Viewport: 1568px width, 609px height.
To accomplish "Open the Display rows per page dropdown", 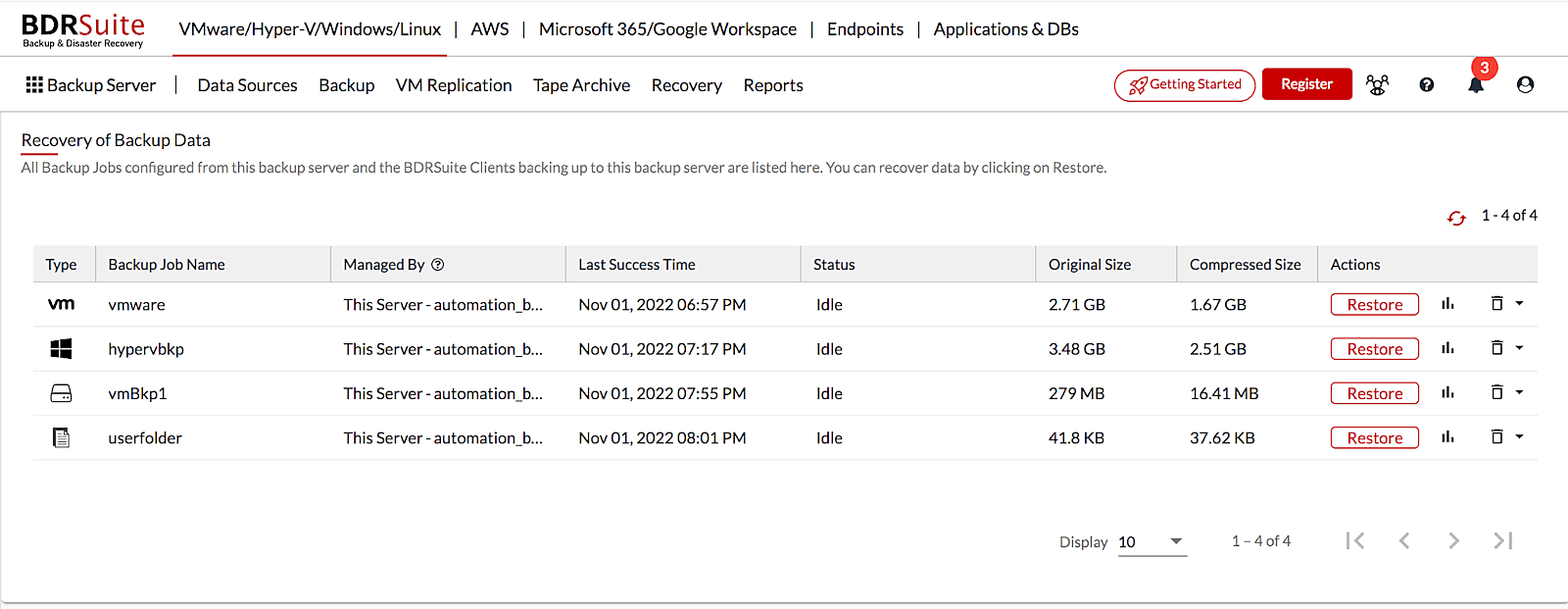I will (1152, 541).
